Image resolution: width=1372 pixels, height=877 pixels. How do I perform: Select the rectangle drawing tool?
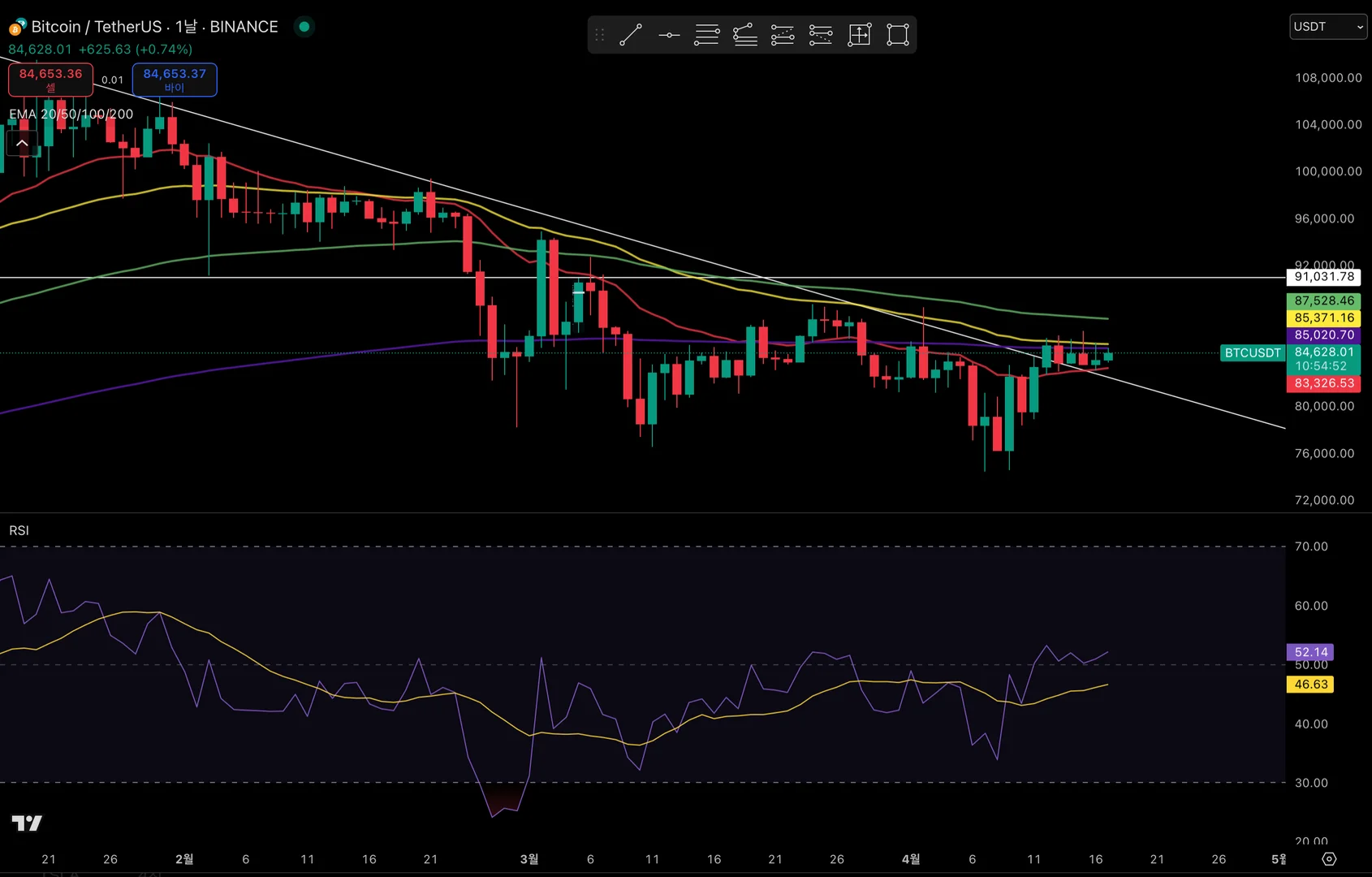(x=897, y=35)
